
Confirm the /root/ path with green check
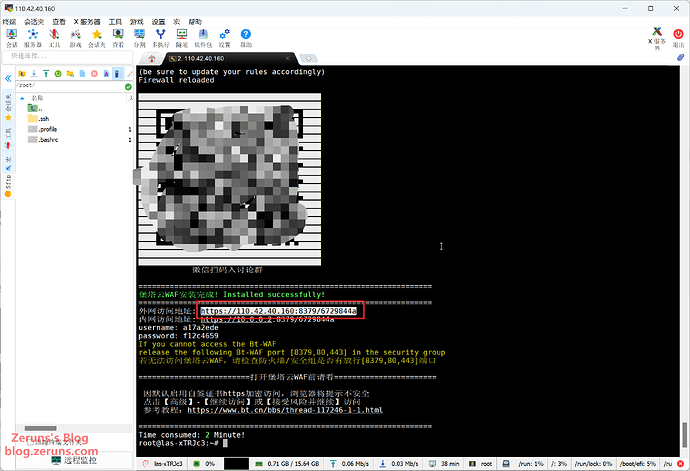[x=128, y=87]
